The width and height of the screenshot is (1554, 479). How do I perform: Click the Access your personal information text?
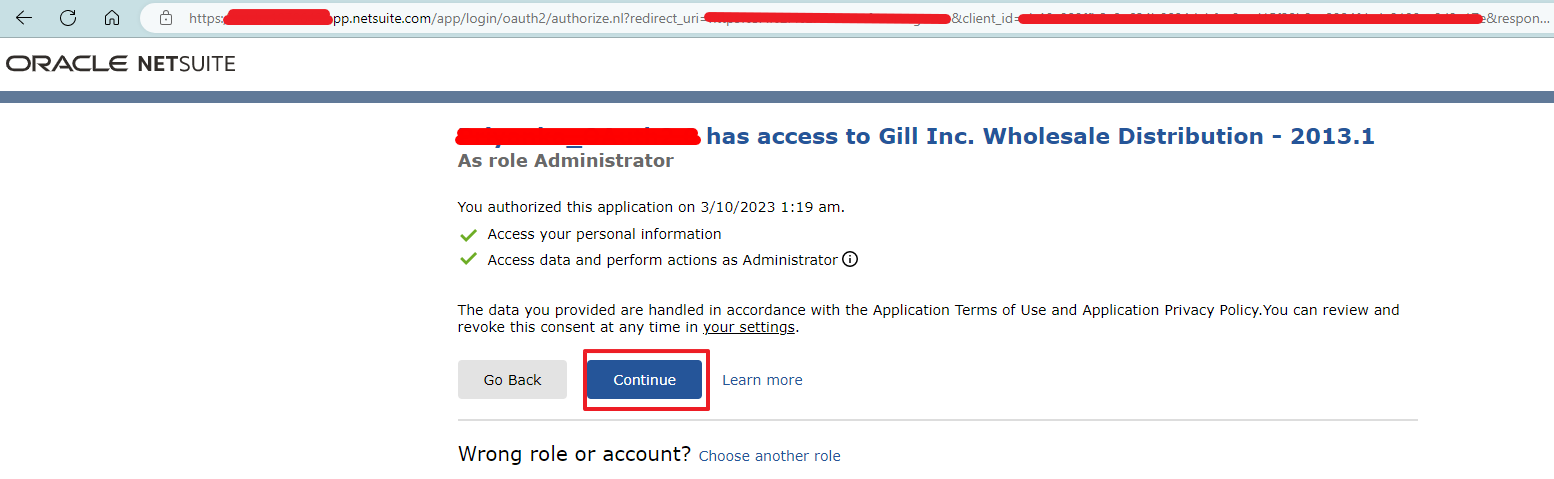point(604,234)
